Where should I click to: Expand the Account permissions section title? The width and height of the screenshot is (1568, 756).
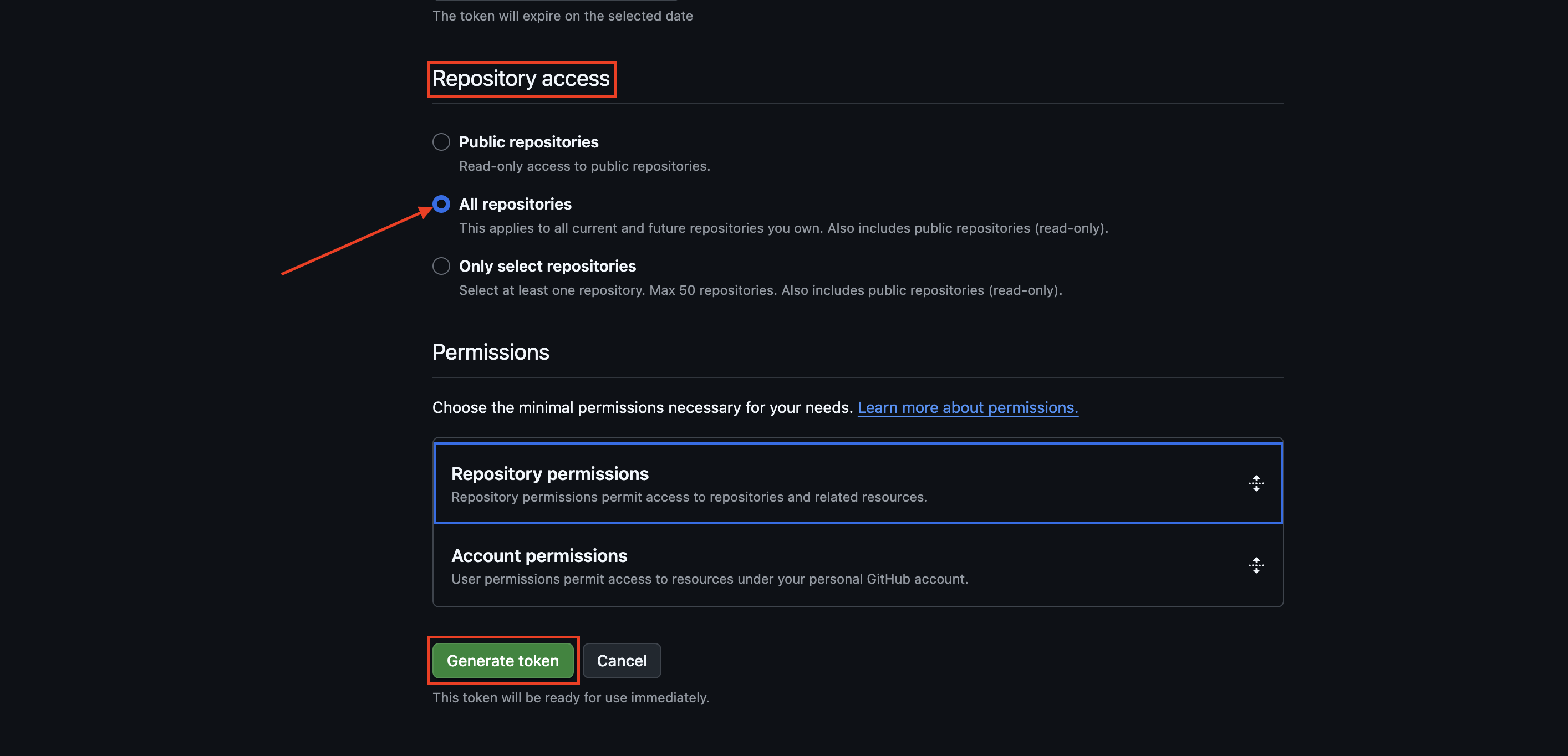tap(539, 556)
